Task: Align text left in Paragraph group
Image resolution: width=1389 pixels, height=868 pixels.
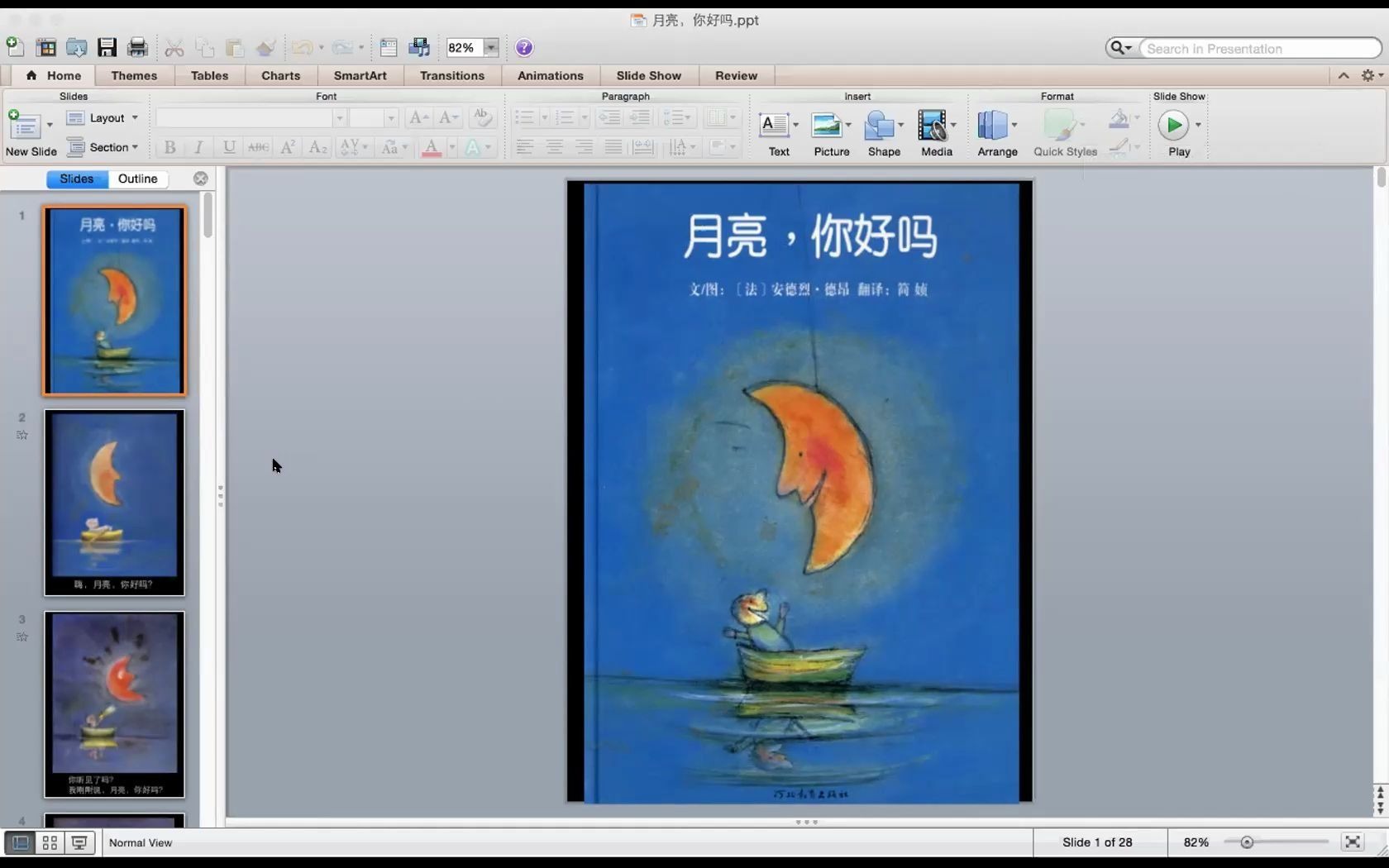Action: pos(524,147)
